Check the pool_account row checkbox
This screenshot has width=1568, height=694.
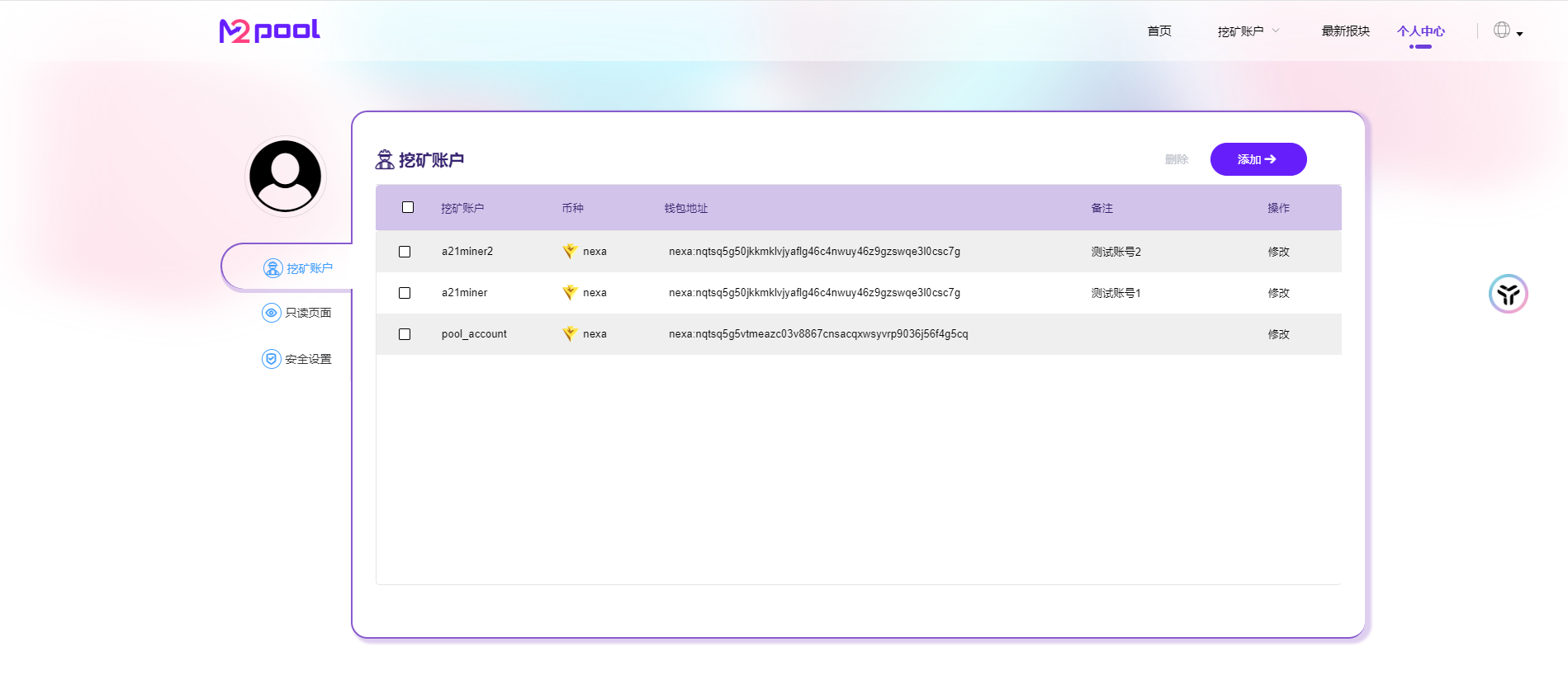[x=405, y=334]
